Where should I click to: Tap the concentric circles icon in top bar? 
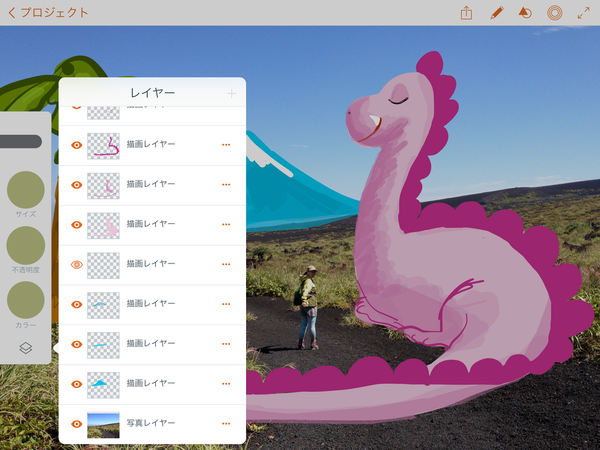(x=554, y=13)
